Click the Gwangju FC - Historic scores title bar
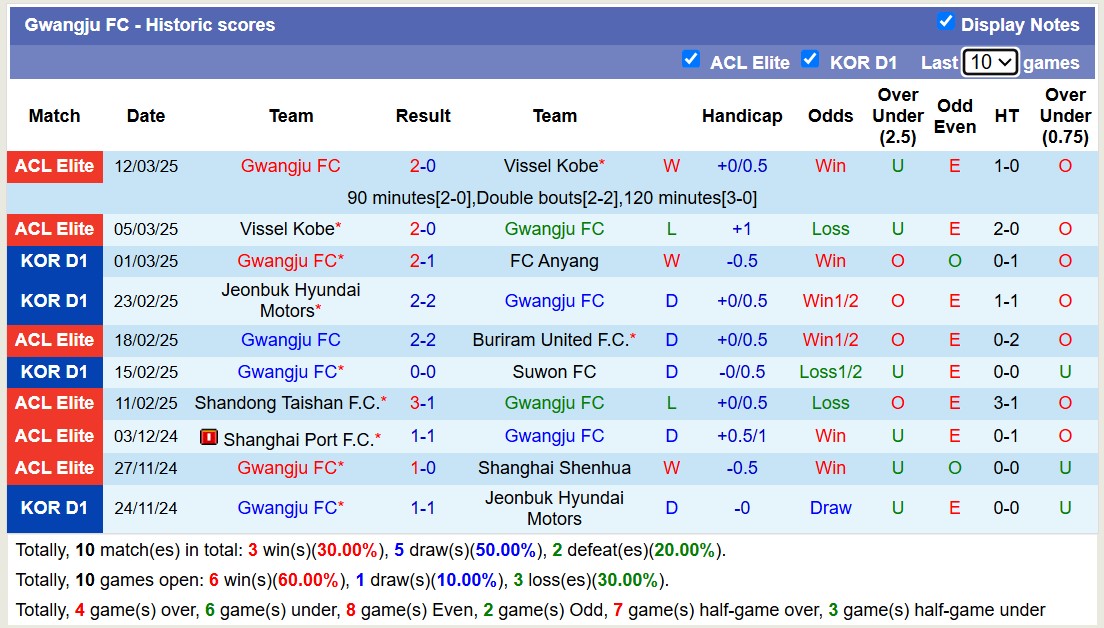1104x628 pixels. pyautogui.click(x=151, y=24)
